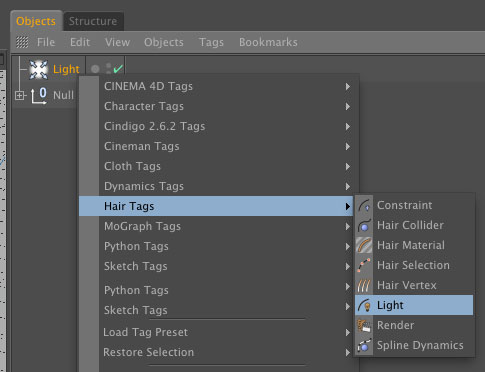The image size is (485, 372).
Task: Switch to the Objects tab
Action: click(x=36, y=21)
